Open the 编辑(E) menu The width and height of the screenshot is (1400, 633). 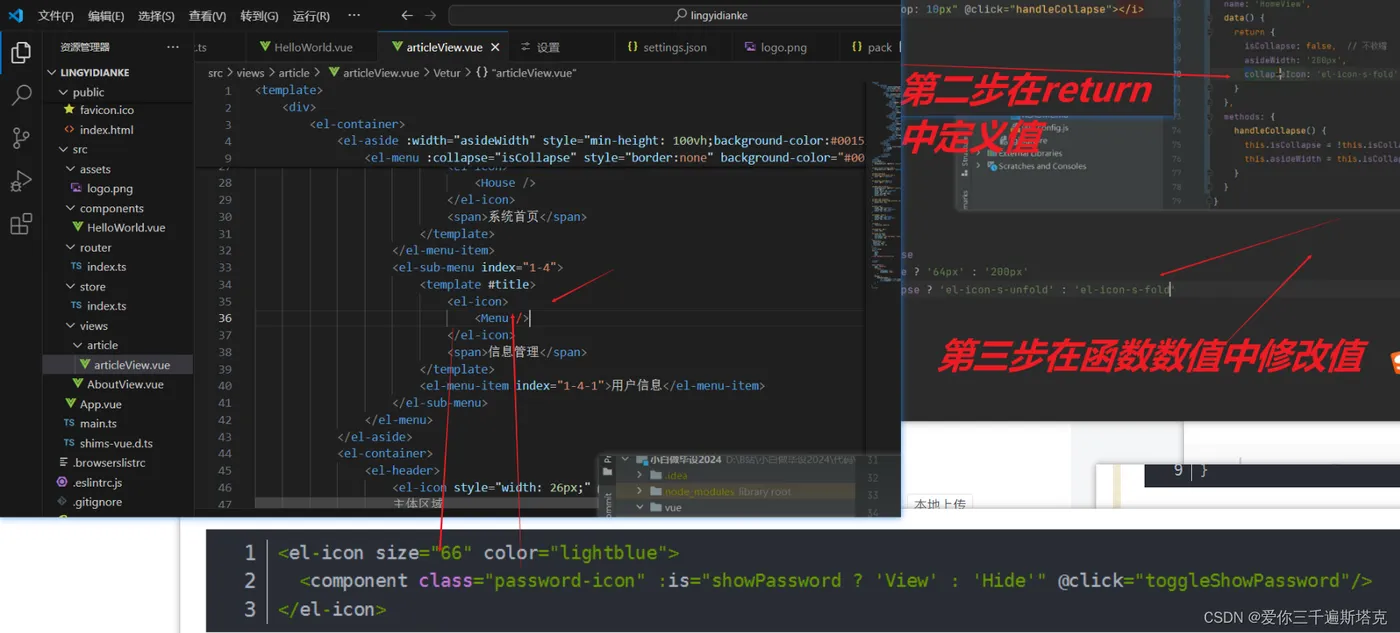click(106, 16)
